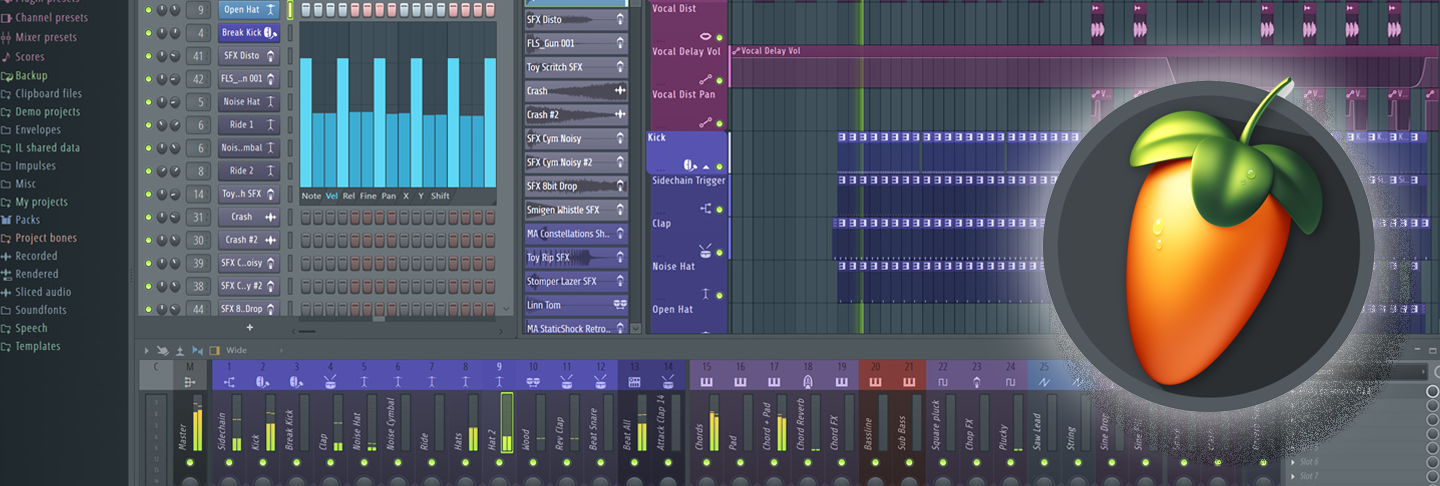Screen dimensions: 1440x486
Task: Mute the Clap playlist track via its green dot
Action: [x=719, y=253]
